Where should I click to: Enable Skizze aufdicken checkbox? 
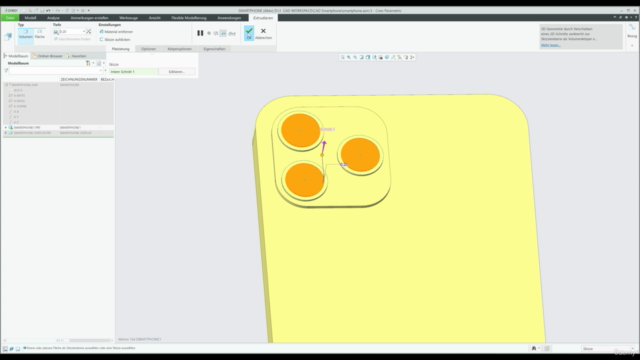[115, 40]
